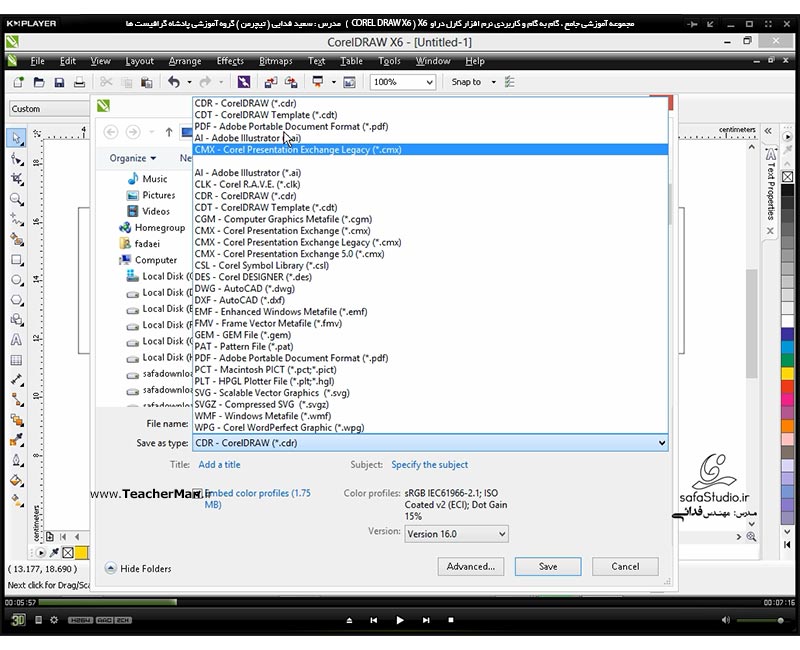
Task: Open the Effects menu
Action: point(230,61)
